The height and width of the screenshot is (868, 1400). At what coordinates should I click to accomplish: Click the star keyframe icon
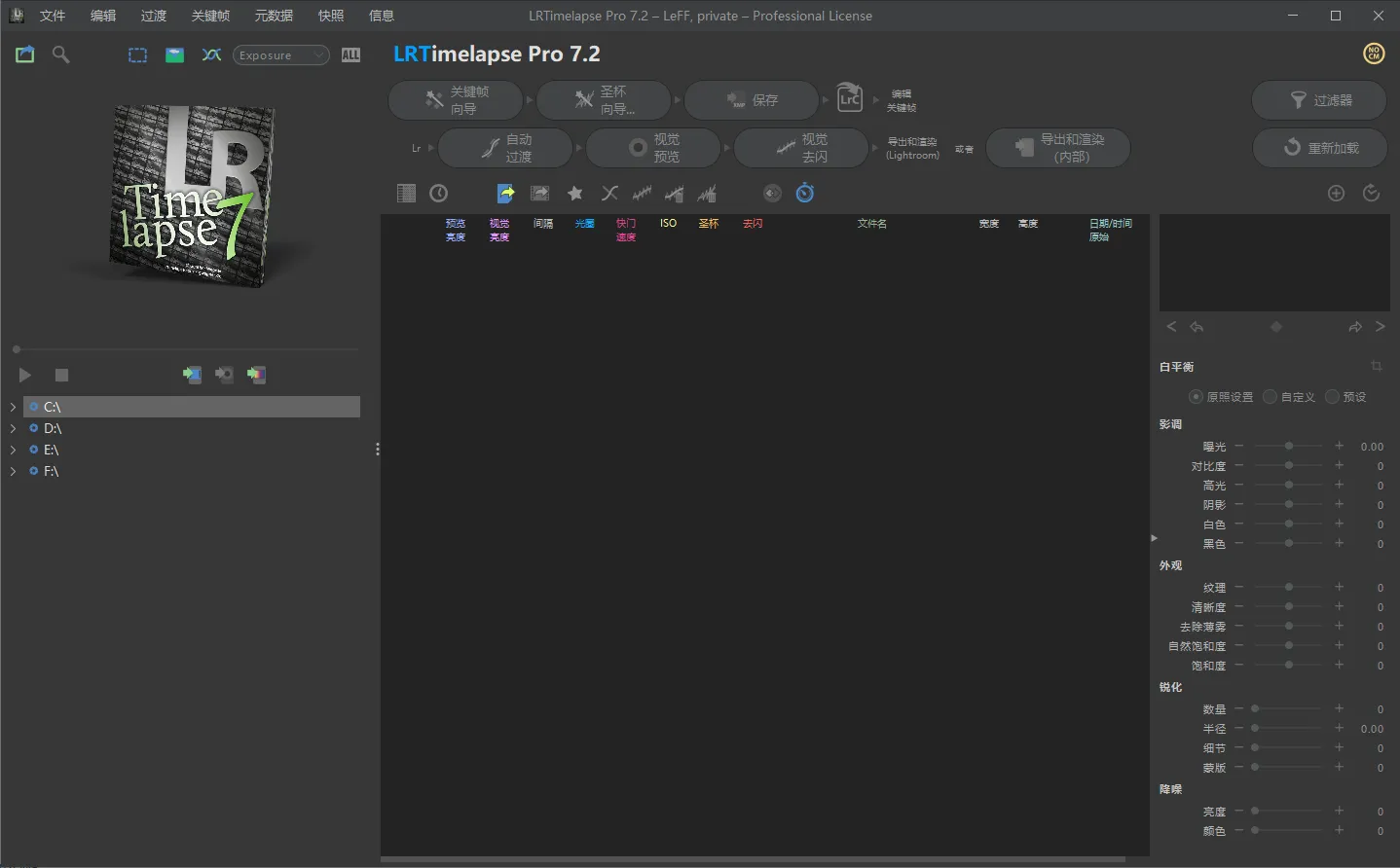[x=575, y=194]
